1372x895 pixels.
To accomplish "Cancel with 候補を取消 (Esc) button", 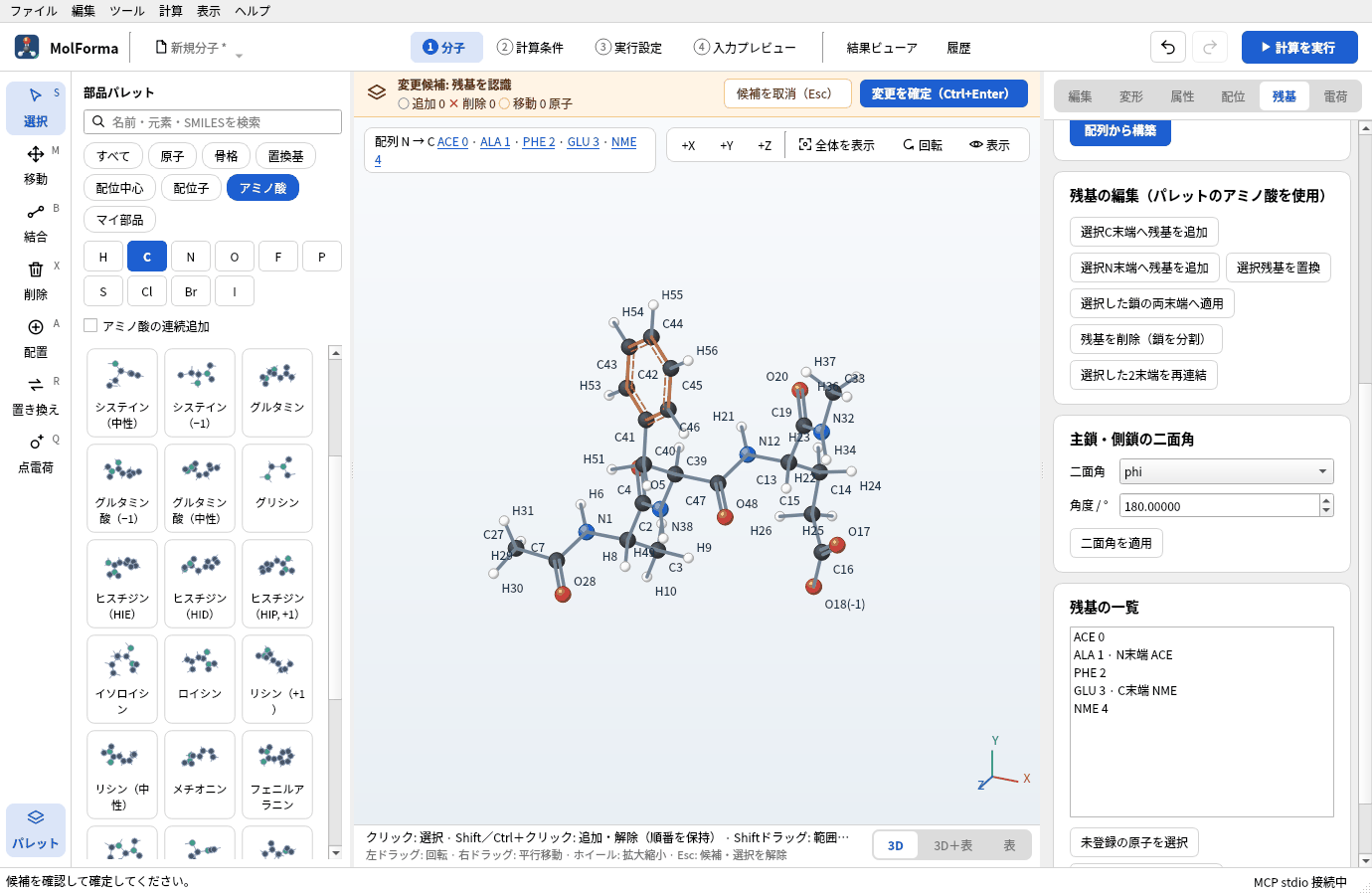I will coord(787,93).
